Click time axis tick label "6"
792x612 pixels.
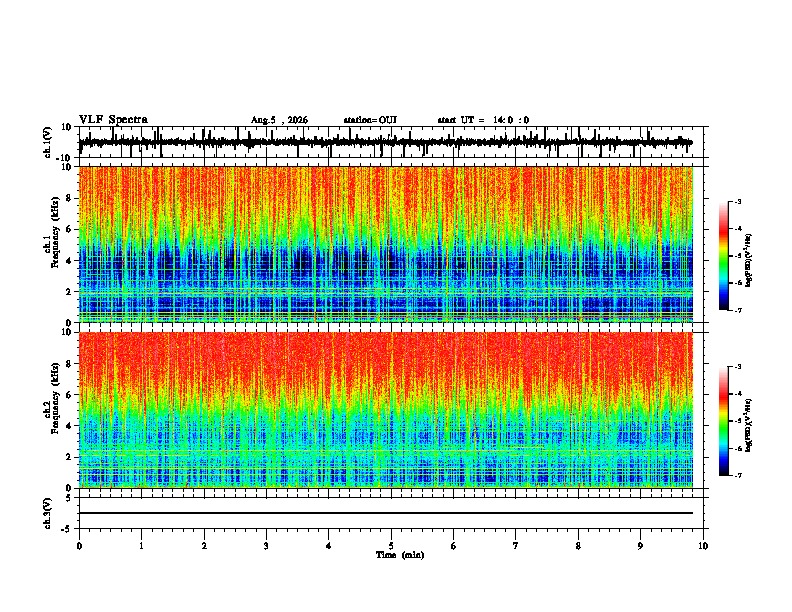[x=453, y=546]
